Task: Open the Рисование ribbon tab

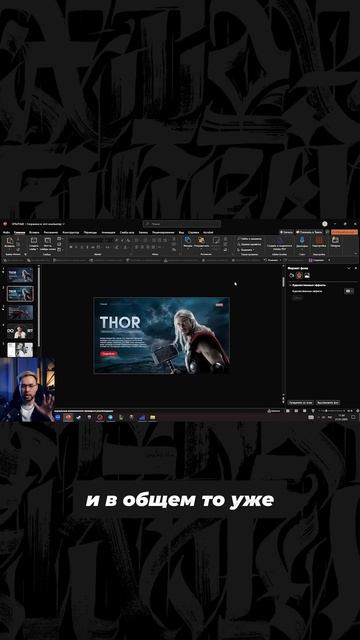Action: point(51,232)
